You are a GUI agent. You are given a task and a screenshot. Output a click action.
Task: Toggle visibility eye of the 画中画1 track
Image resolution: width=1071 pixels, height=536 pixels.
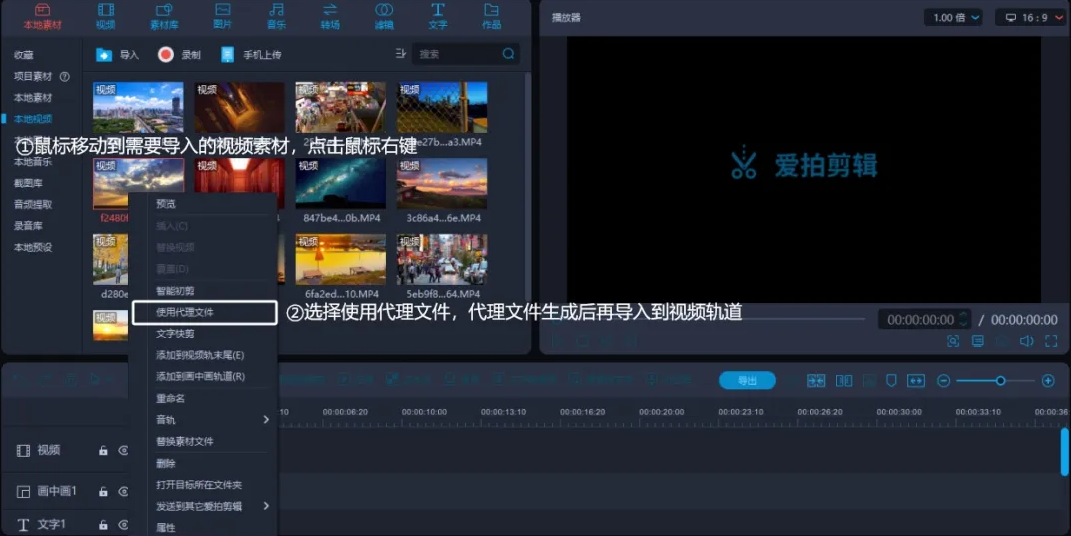pyautogui.click(x=124, y=491)
